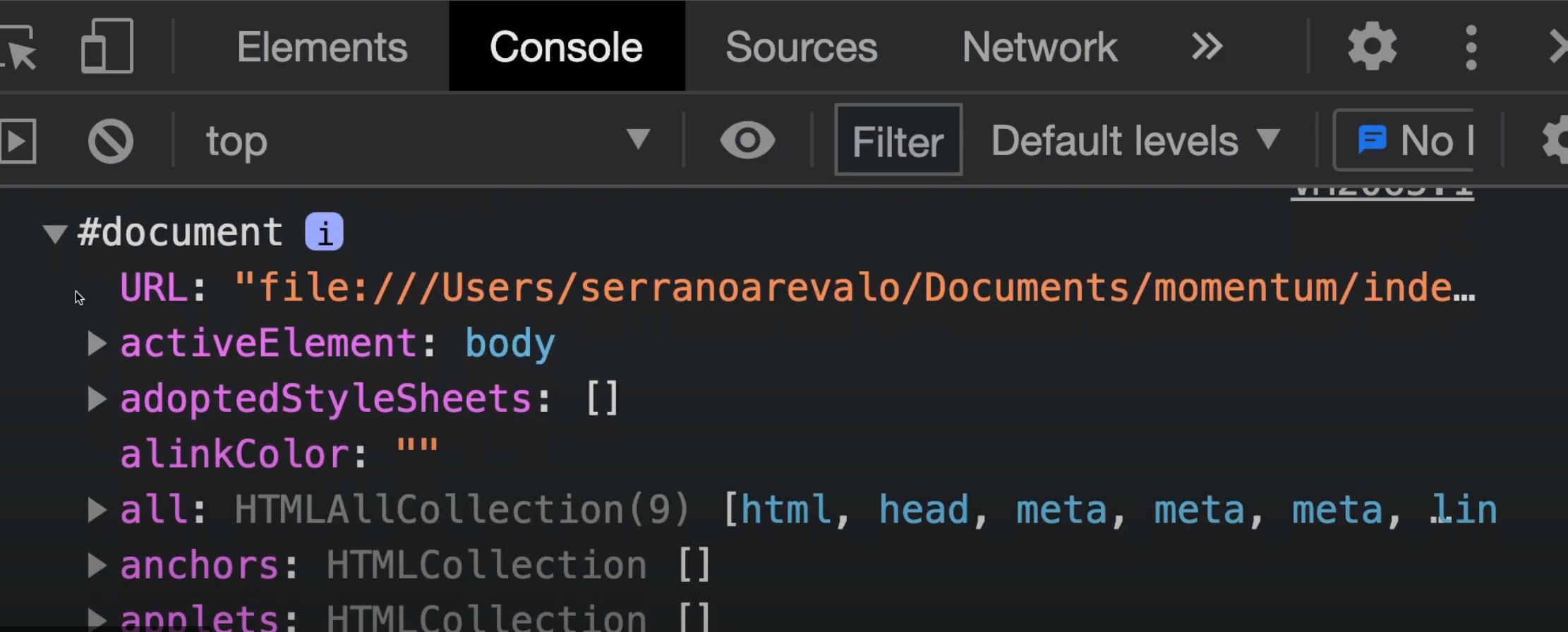
Task: Show more tabs with double chevron
Action: click(1207, 47)
